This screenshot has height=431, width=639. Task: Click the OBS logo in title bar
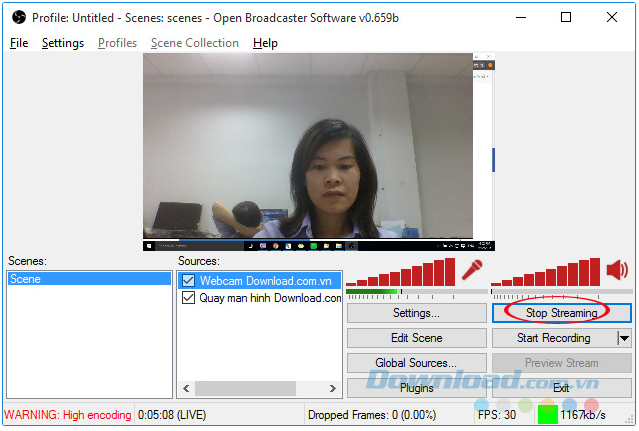[19, 18]
